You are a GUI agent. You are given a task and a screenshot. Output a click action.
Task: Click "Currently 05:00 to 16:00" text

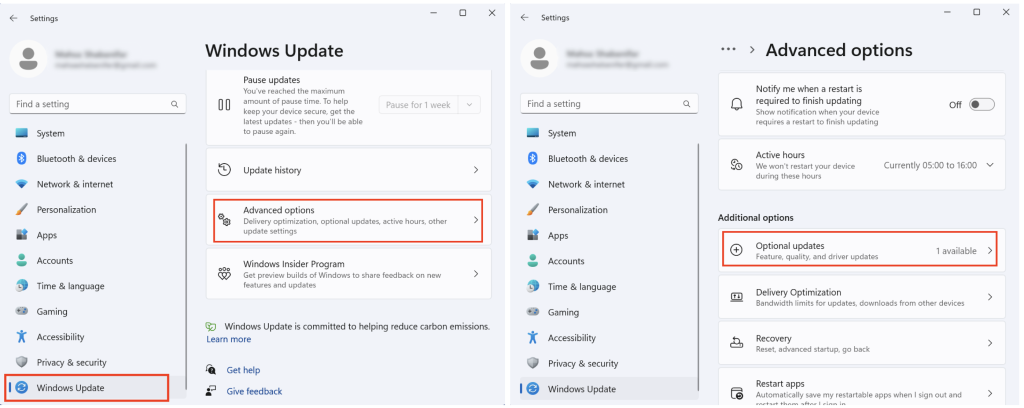931,165
